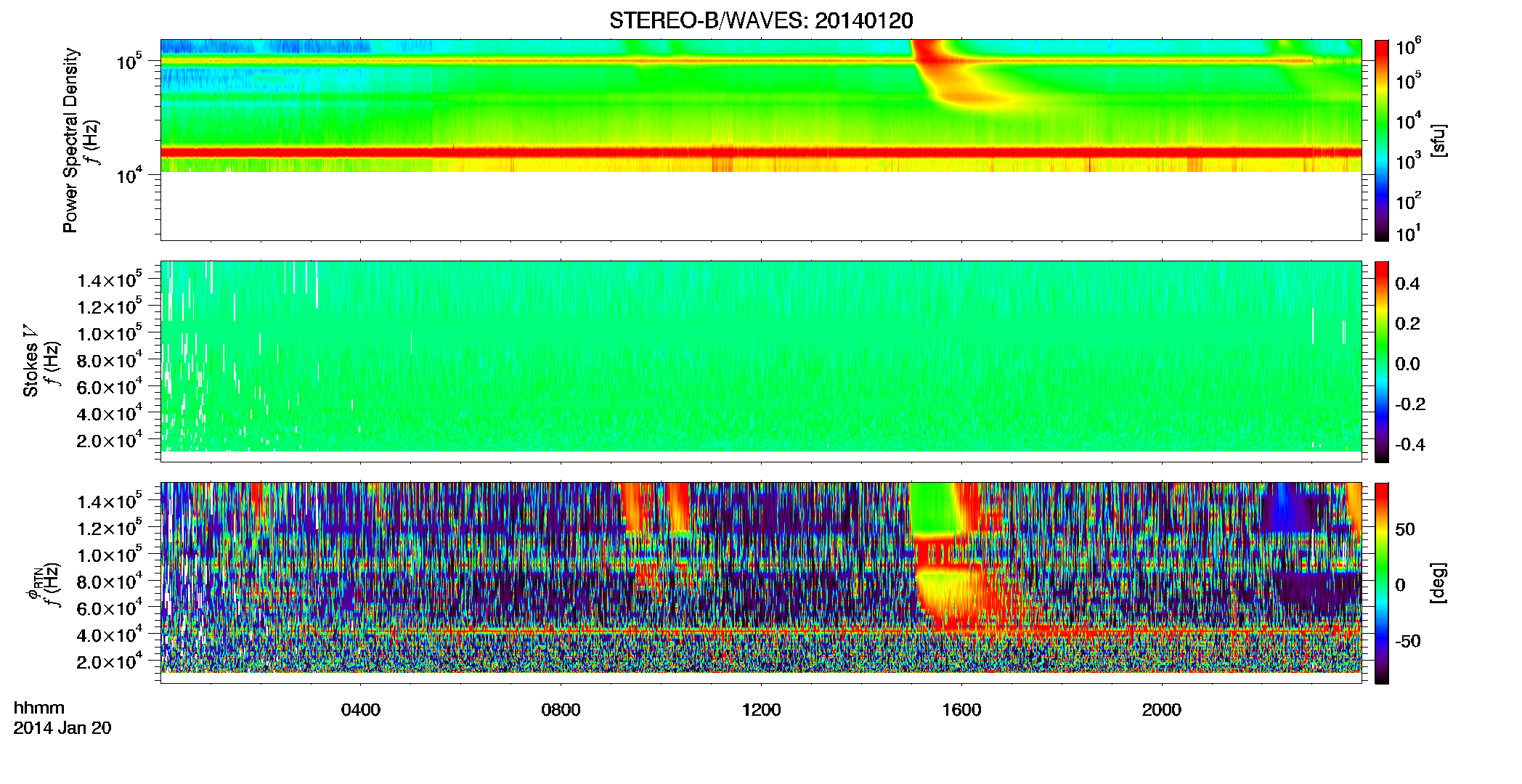1522x784 pixels.
Task: Click the phi RTN degrees color bar
Action: 1382,583
